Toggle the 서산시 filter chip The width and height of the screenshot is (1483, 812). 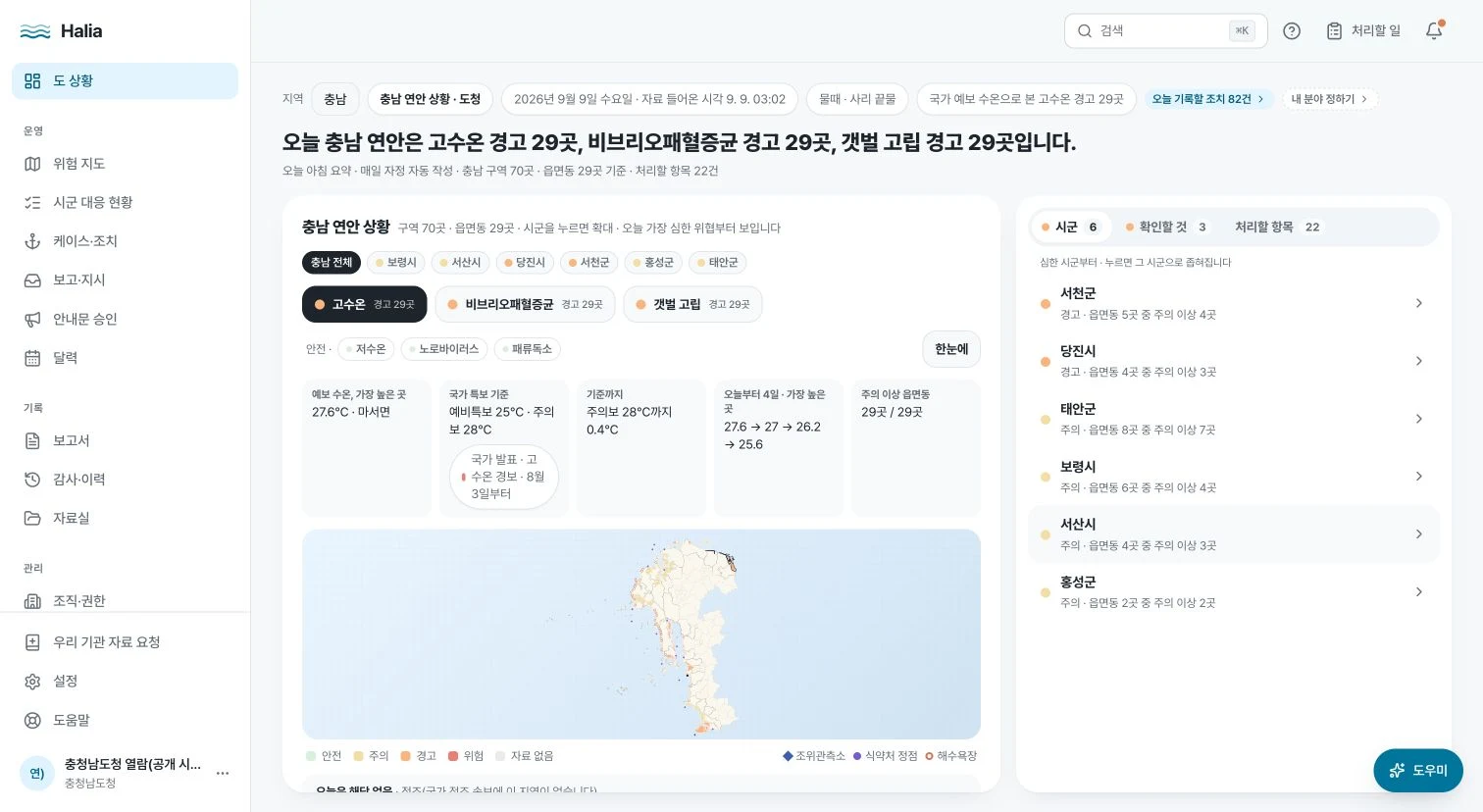pos(460,263)
